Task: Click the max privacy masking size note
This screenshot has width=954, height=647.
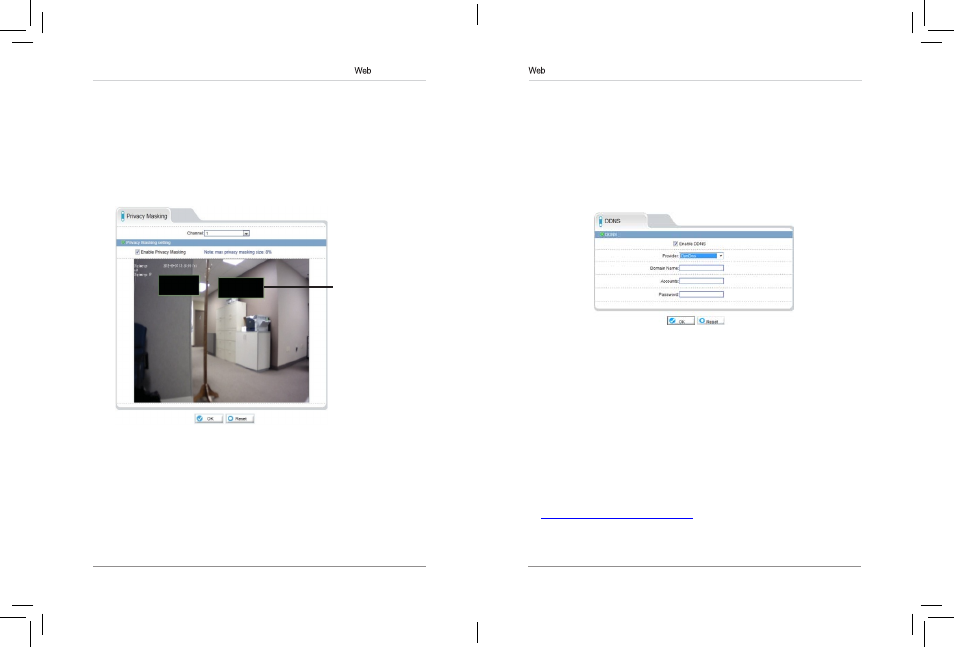Action: [x=238, y=252]
